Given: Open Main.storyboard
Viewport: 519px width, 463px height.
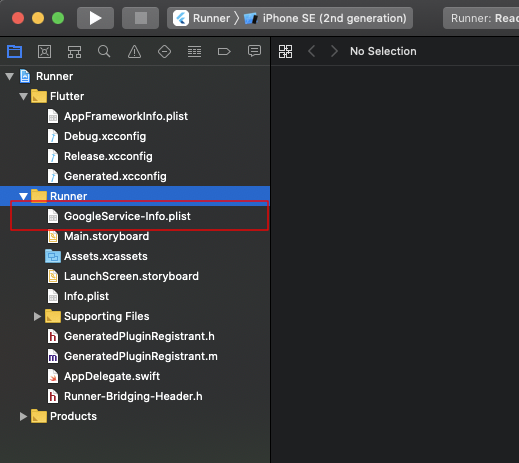Looking at the screenshot, I should point(98,236).
